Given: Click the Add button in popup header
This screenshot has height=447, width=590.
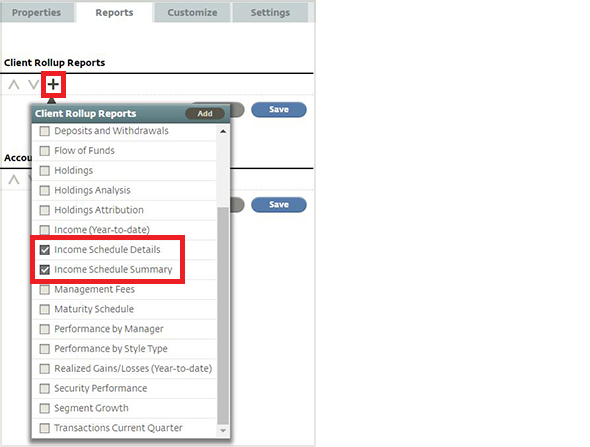Looking at the screenshot, I should tap(205, 114).
